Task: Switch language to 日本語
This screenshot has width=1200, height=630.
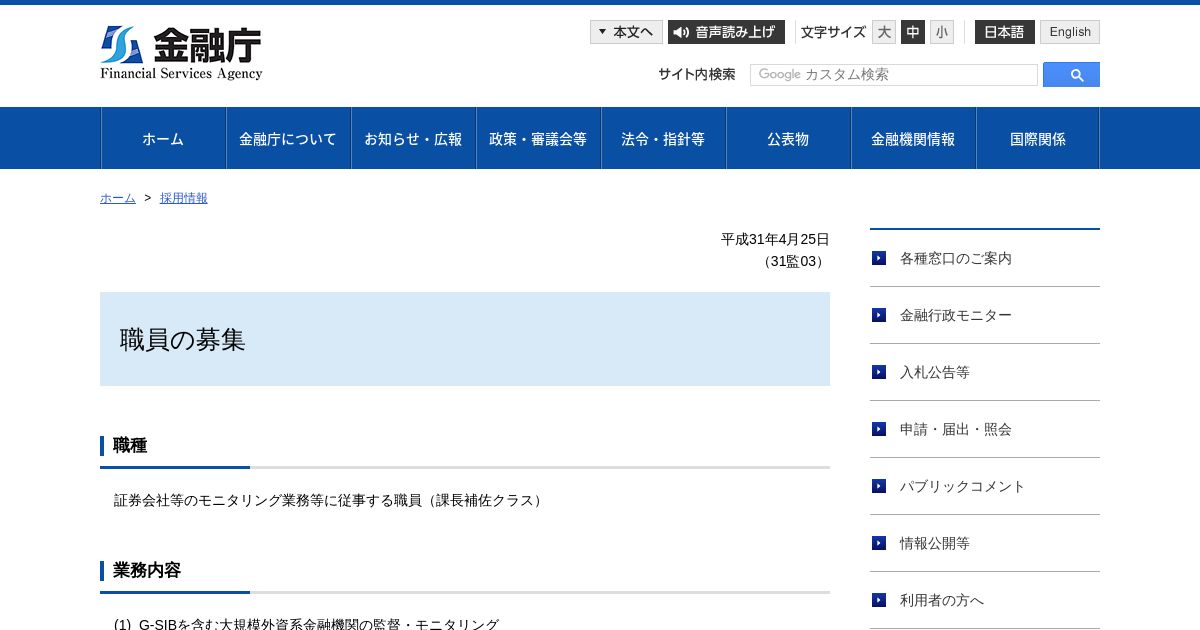Action: click(x=1004, y=32)
